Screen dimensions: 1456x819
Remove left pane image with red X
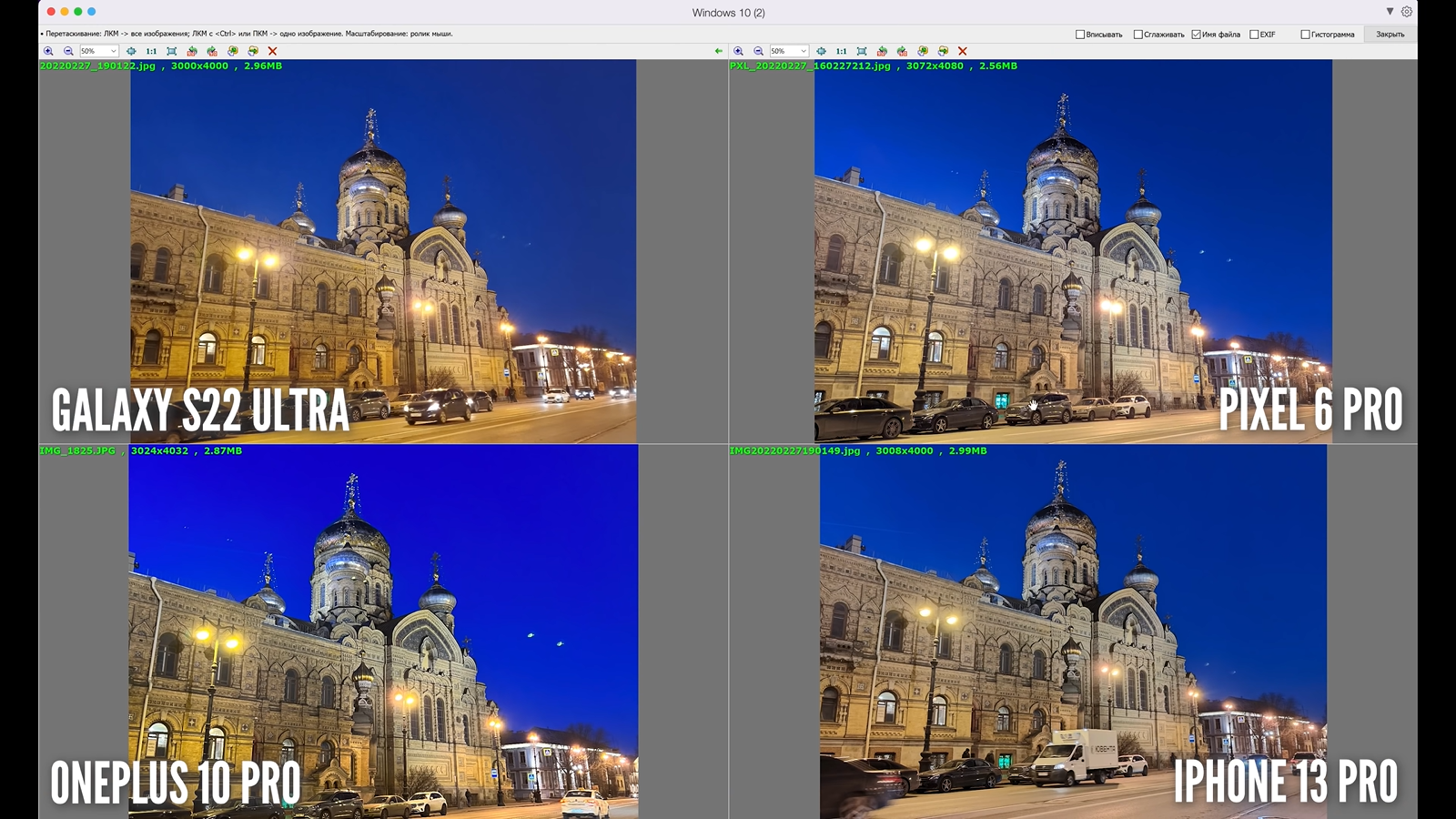click(x=272, y=51)
